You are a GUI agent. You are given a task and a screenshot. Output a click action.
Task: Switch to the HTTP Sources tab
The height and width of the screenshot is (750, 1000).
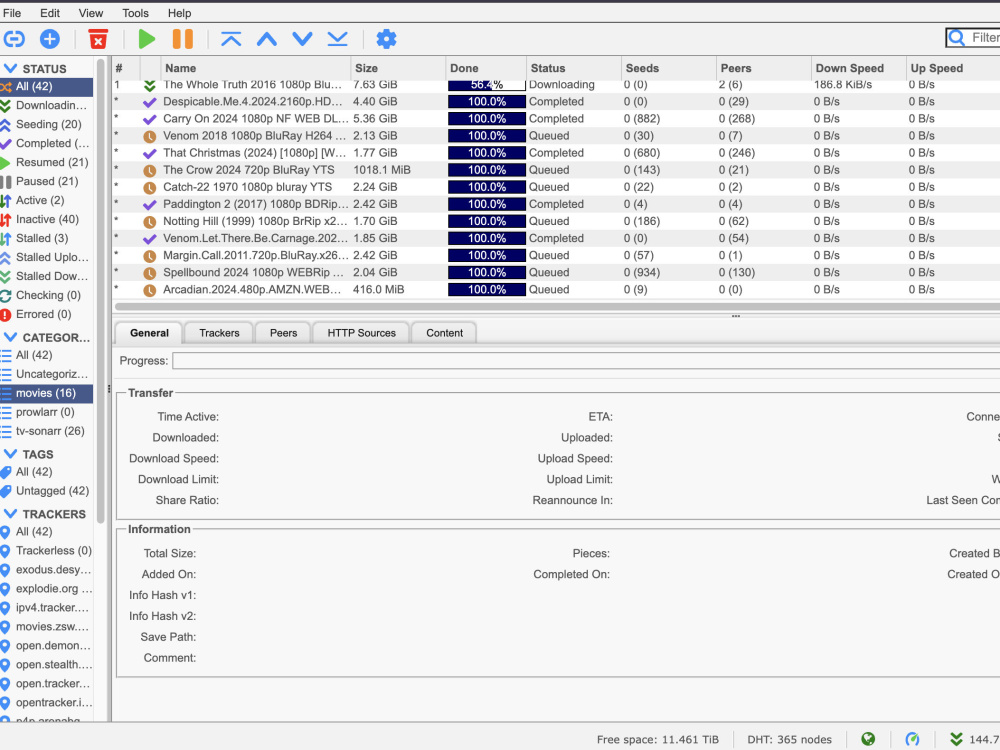point(361,333)
